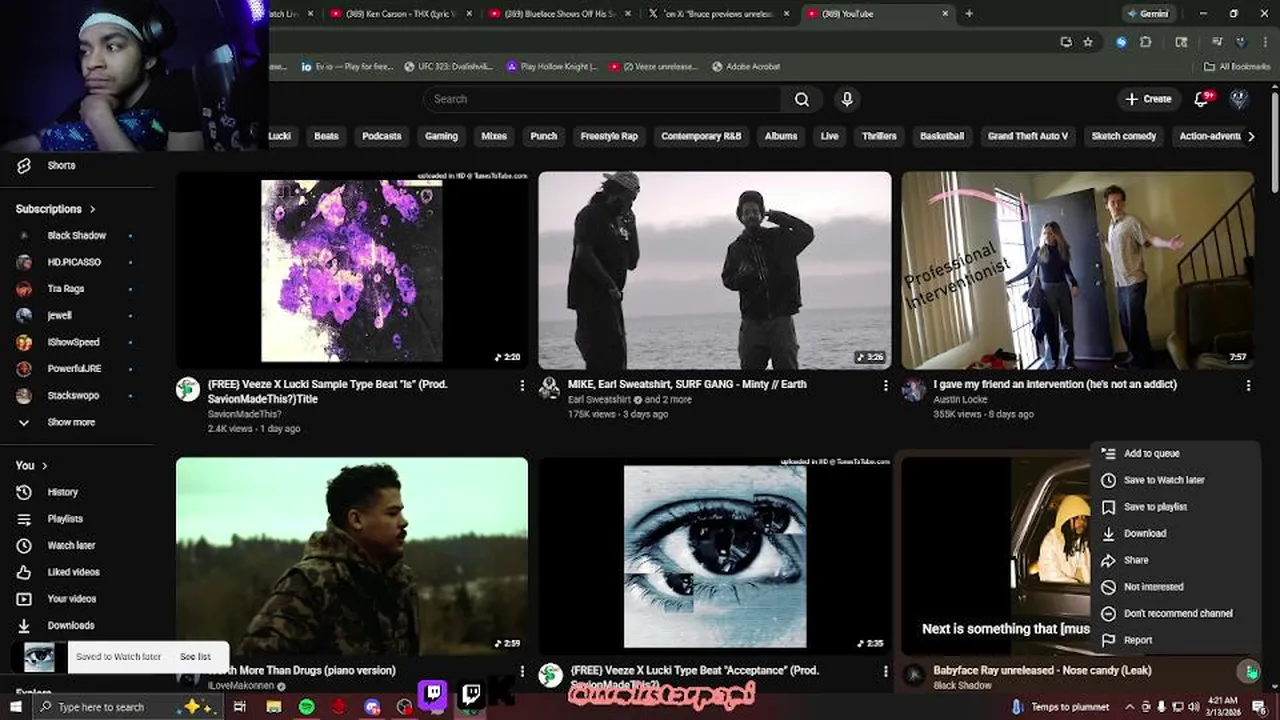Switch to Ken Carson THX tab

(400, 14)
